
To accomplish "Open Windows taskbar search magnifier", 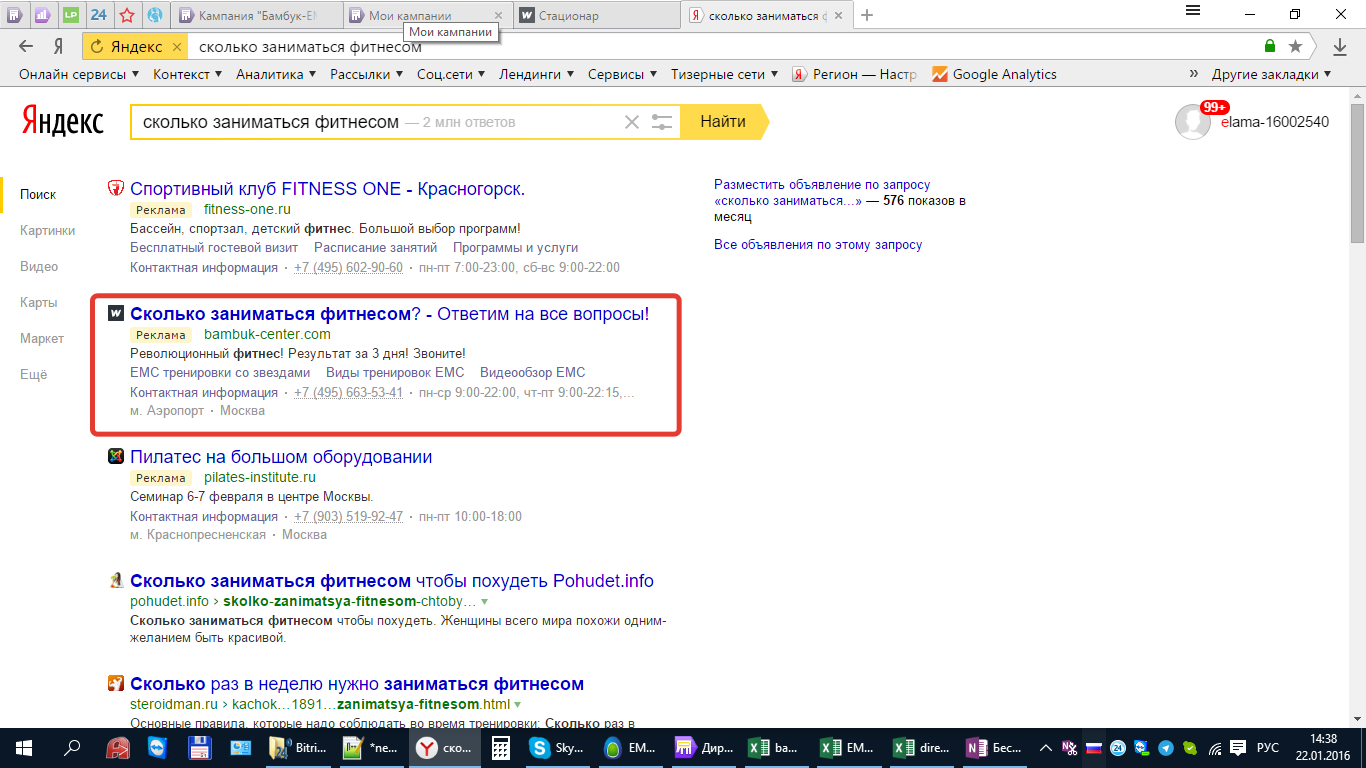I will point(72,748).
